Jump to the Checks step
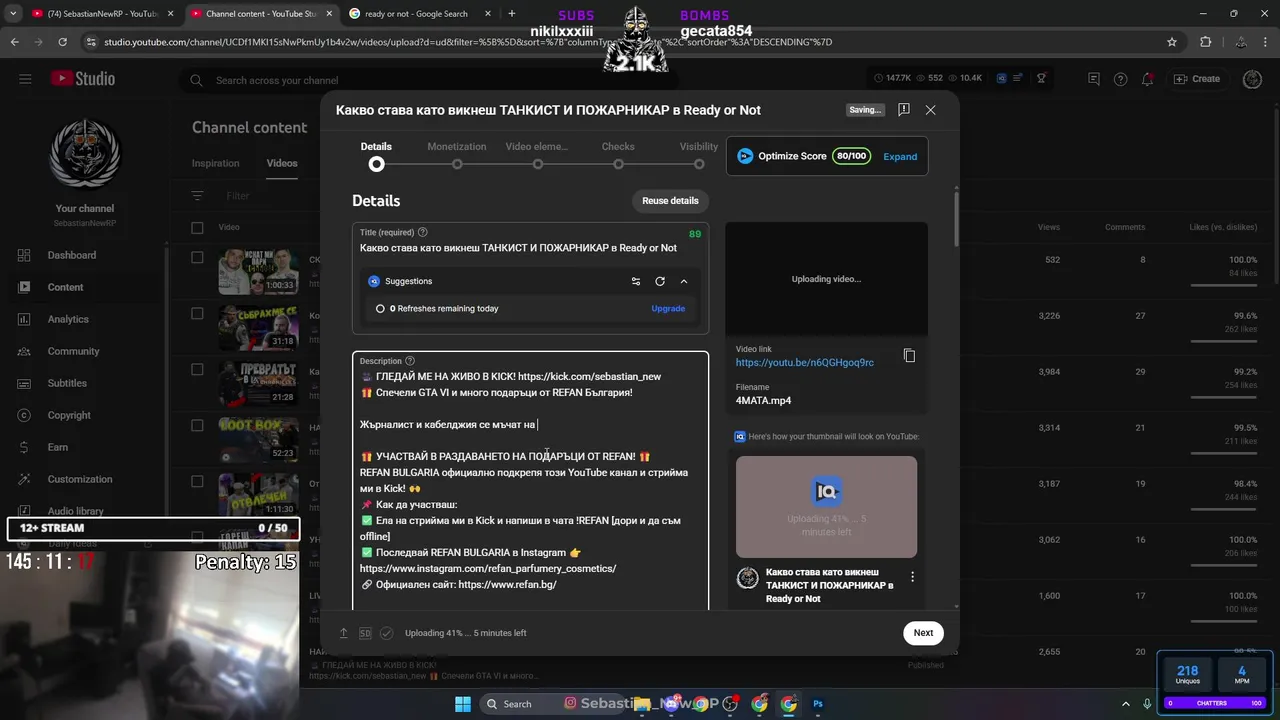The width and height of the screenshot is (1280, 720). [618, 155]
